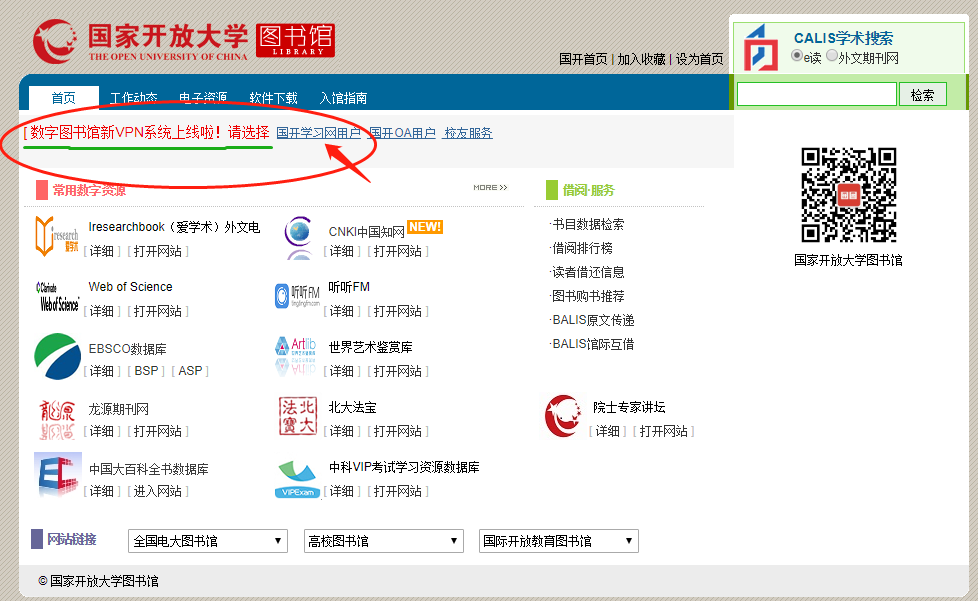Open the 入馆指南 menu tab
Viewport: 978px width, 601px height.
(x=343, y=98)
